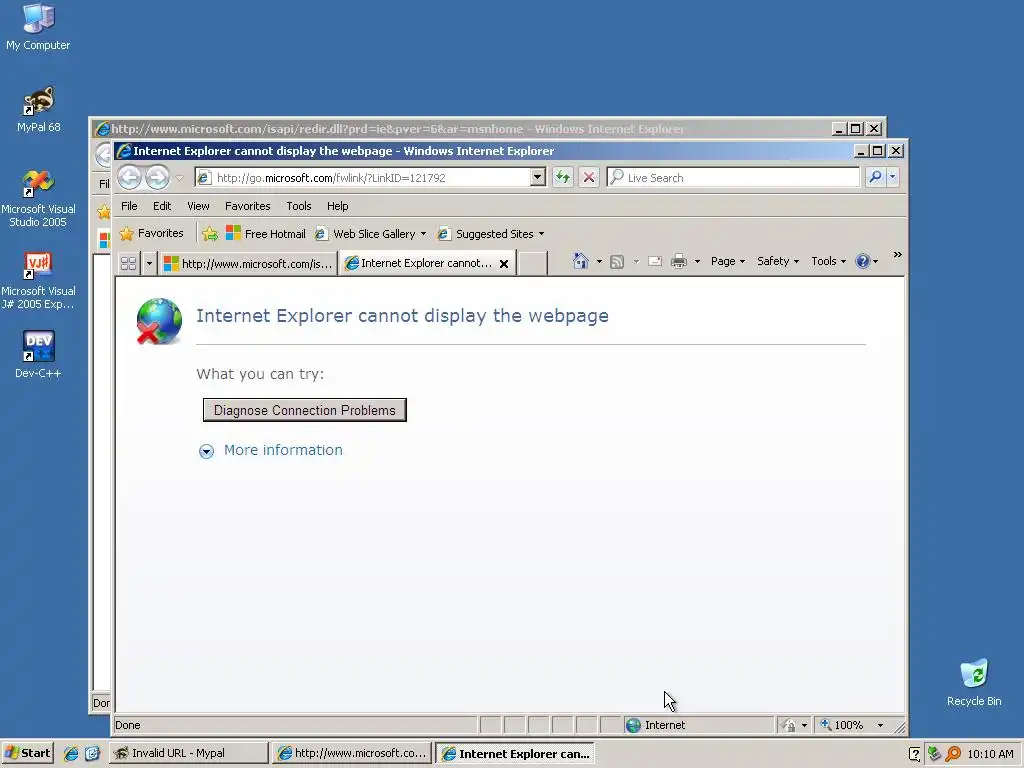The height and width of the screenshot is (768, 1024).
Task: Open Web Slice Gallery favorite
Action: (366, 234)
